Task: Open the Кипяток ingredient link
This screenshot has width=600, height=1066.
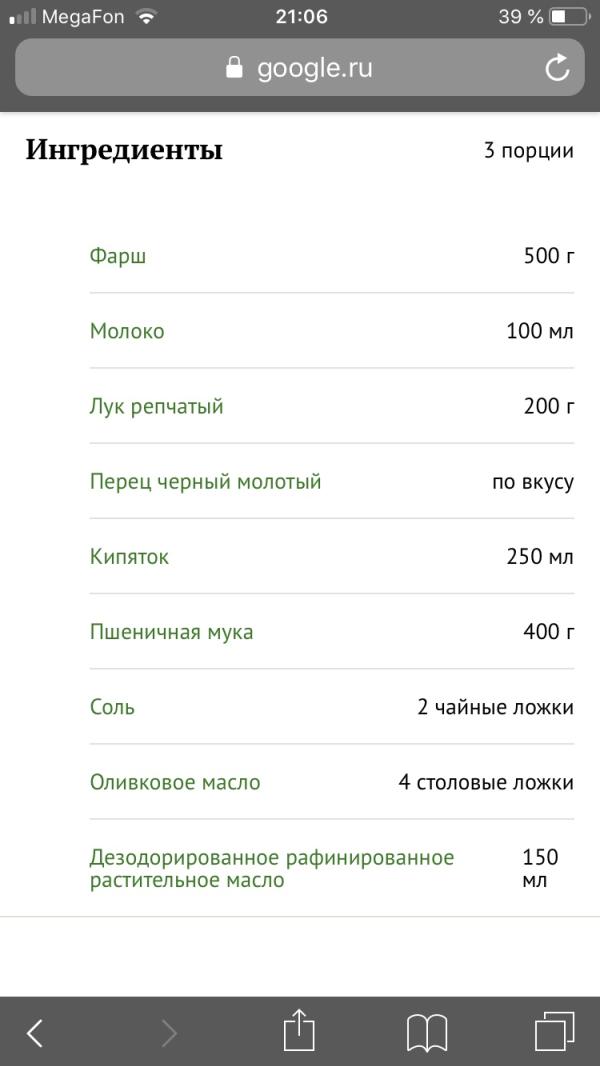Action: click(x=127, y=556)
